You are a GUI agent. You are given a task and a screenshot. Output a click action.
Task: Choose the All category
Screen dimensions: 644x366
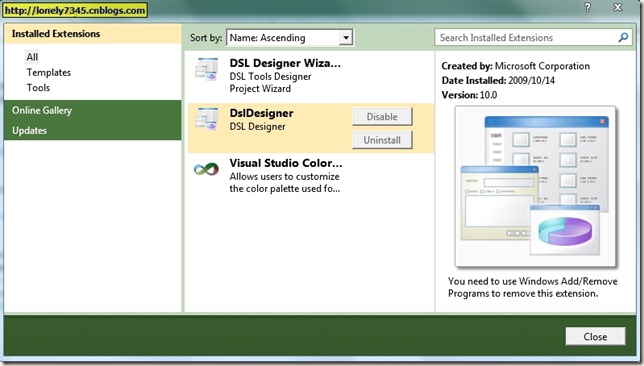click(x=32, y=57)
